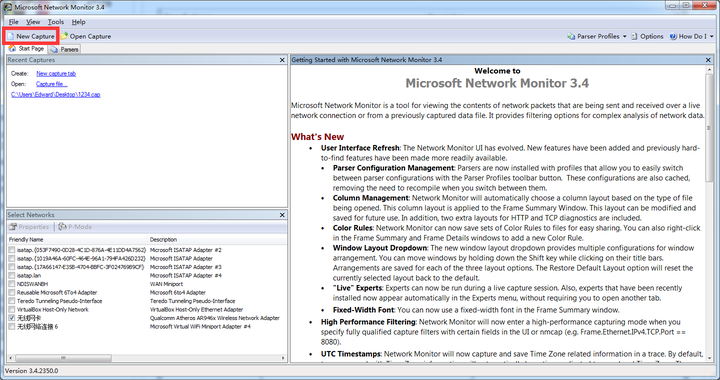
Task: Click the Getting Started vertical scrollbar thumb
Action: (709, 128)
